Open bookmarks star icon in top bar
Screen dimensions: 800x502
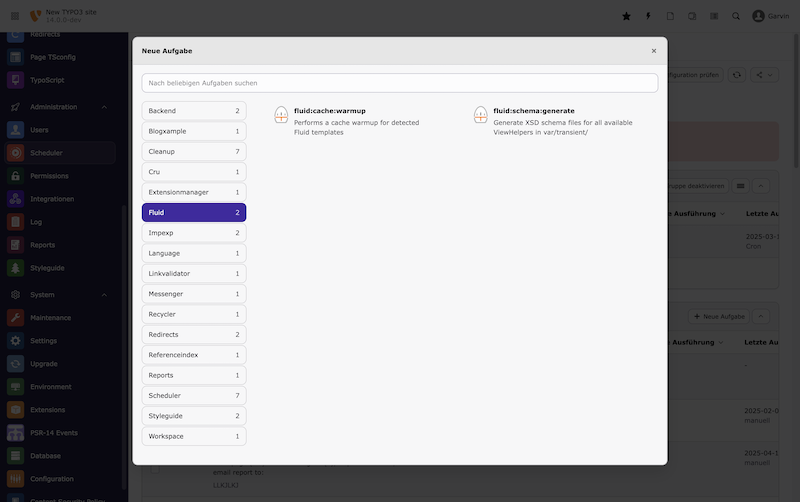(626, 16)
